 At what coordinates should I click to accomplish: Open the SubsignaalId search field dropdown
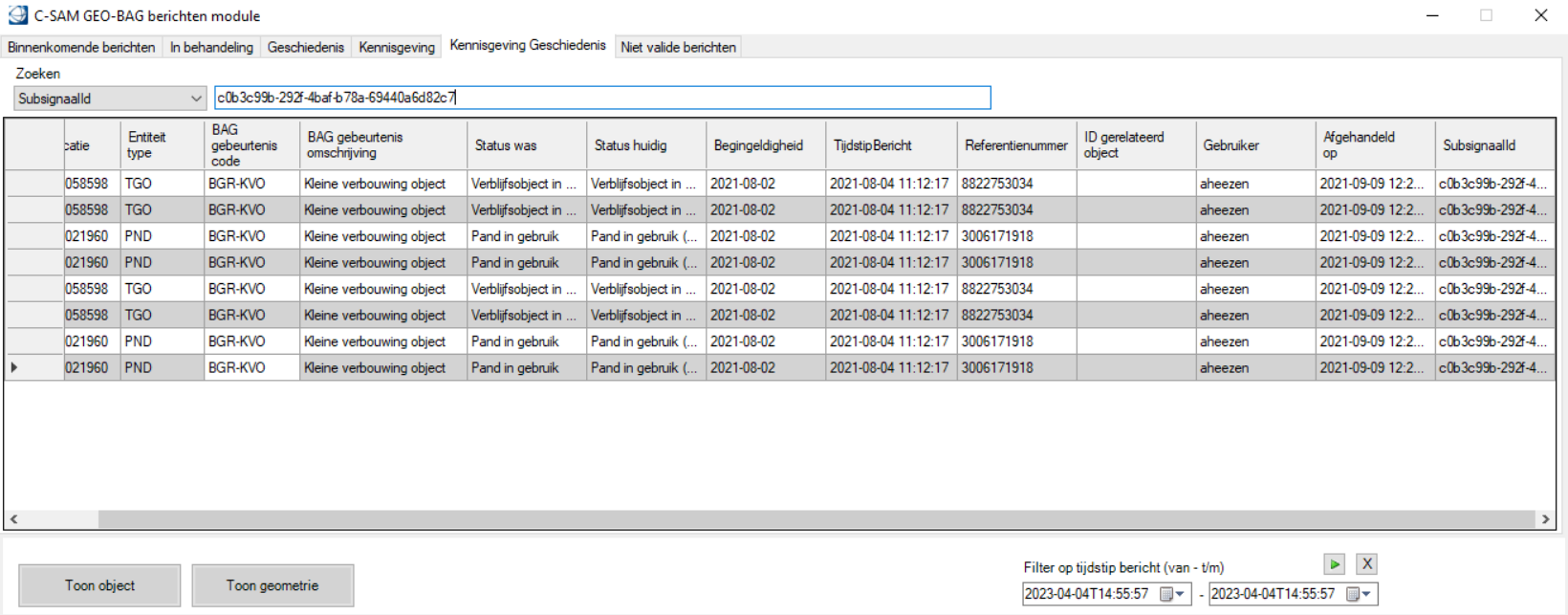196,99
